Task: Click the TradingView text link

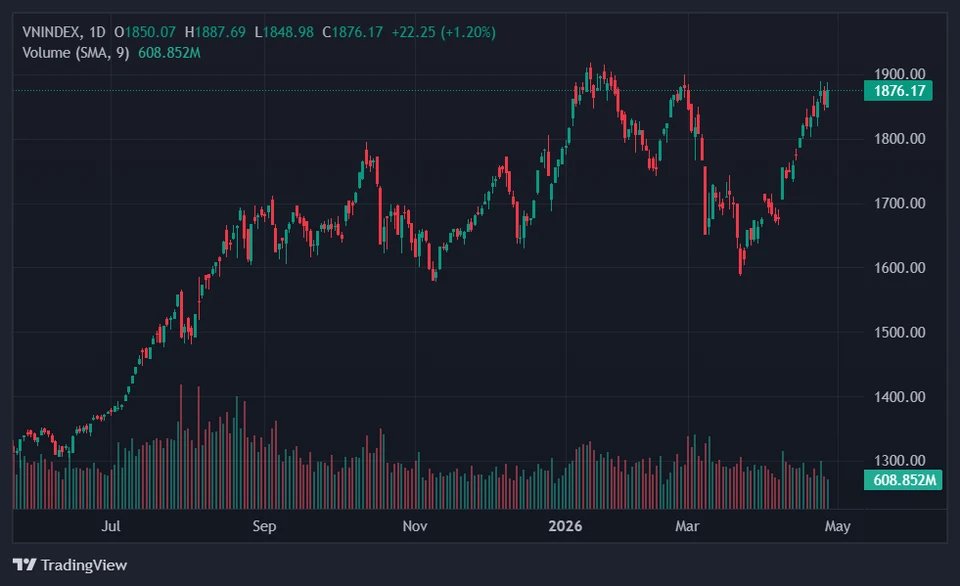Action: pyautogui.click(x=84, y=566)
